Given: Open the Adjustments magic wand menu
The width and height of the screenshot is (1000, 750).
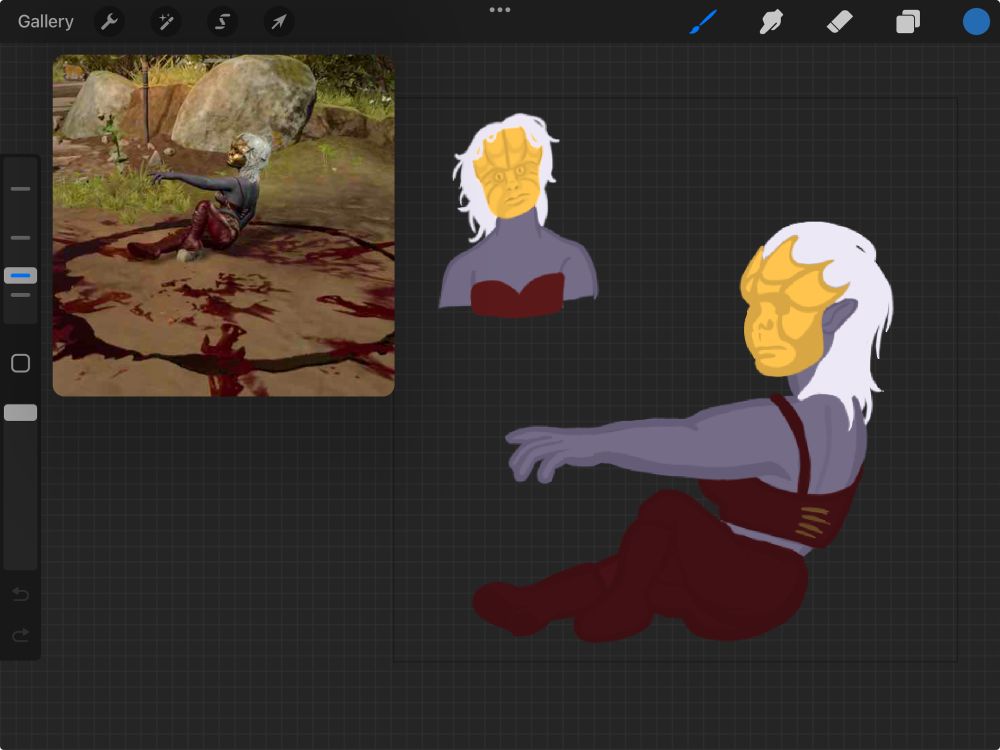Looking at the screenshot, I should [165, 21].
